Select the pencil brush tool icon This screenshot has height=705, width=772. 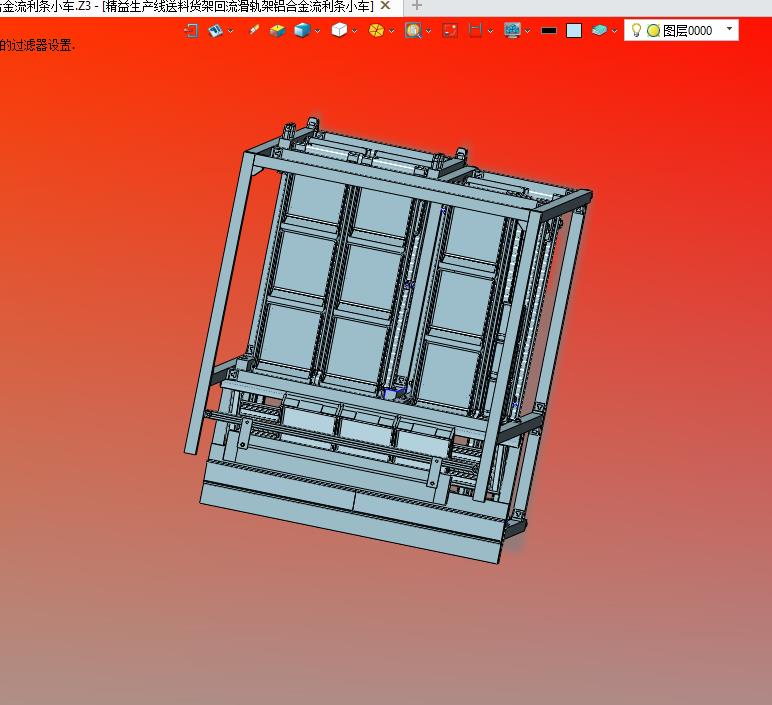click(254, 30)
